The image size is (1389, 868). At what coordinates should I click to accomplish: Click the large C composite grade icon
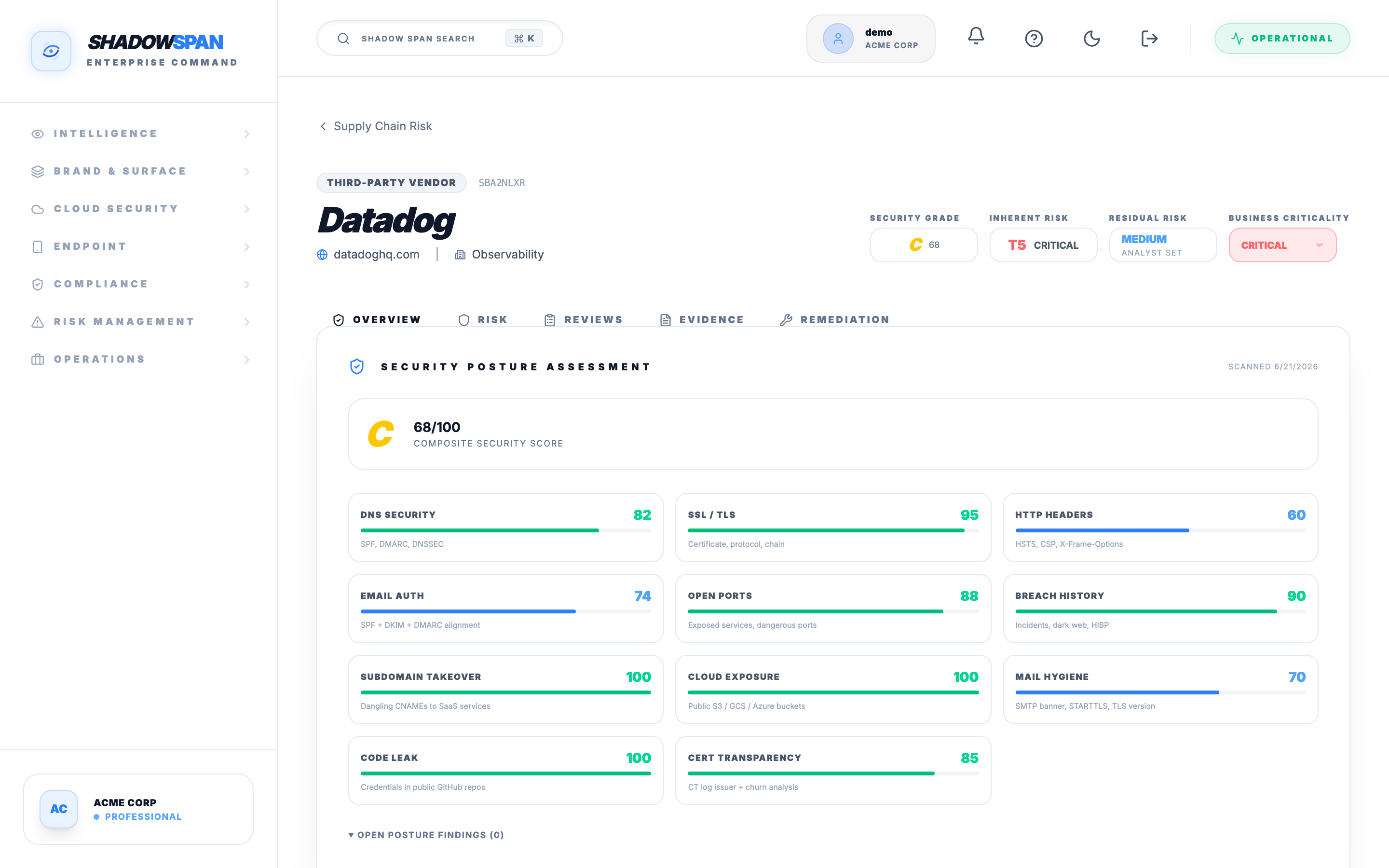click(x=381, y=434)
